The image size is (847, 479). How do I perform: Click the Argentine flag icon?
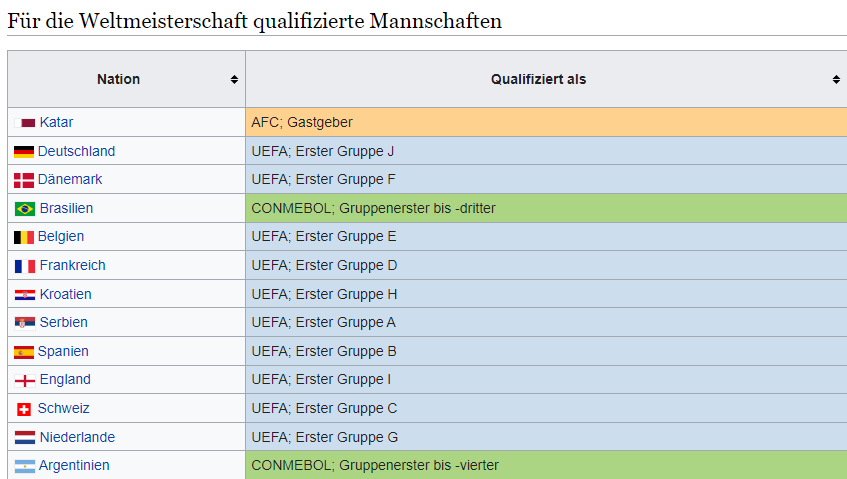[x=24, y=466]
